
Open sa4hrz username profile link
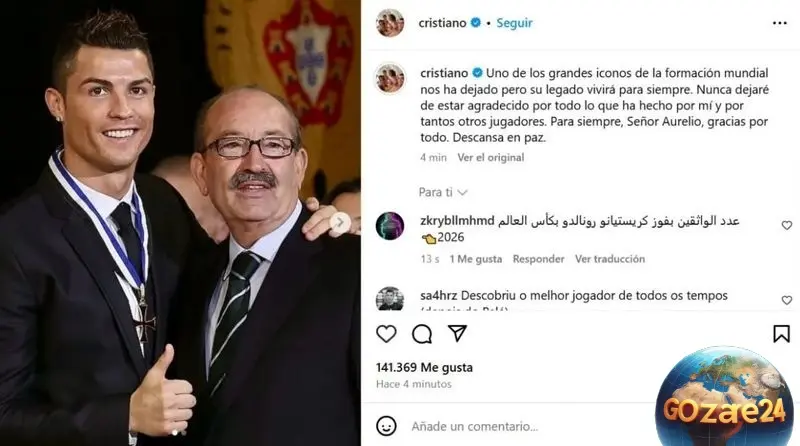click(x=438, y=295)
